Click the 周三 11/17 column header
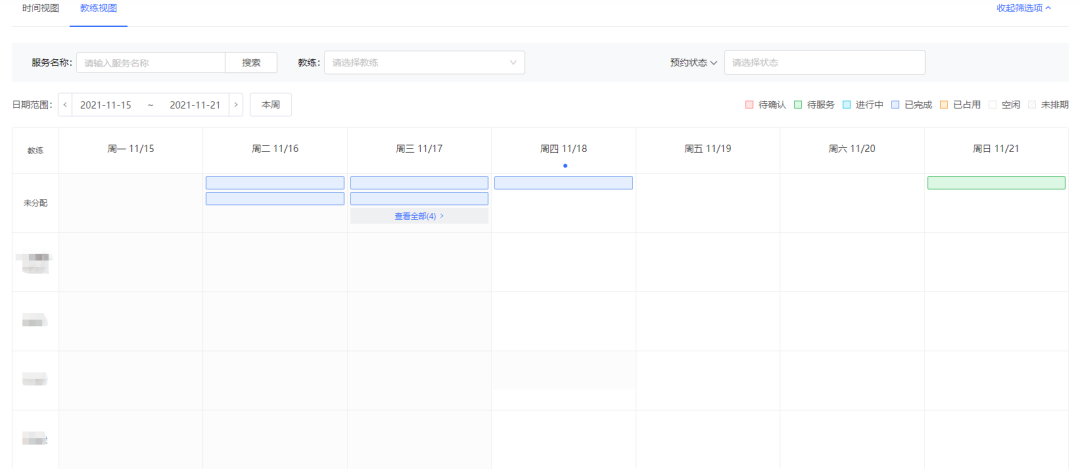Image resolution: width=1080 pixels, height=469 pixels. point(419,149)
